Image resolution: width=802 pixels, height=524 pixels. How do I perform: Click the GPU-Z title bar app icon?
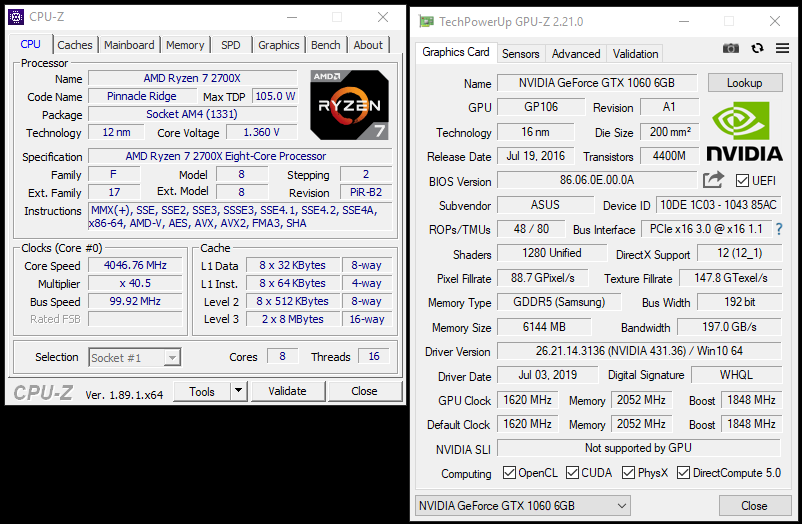click(426, 21)
